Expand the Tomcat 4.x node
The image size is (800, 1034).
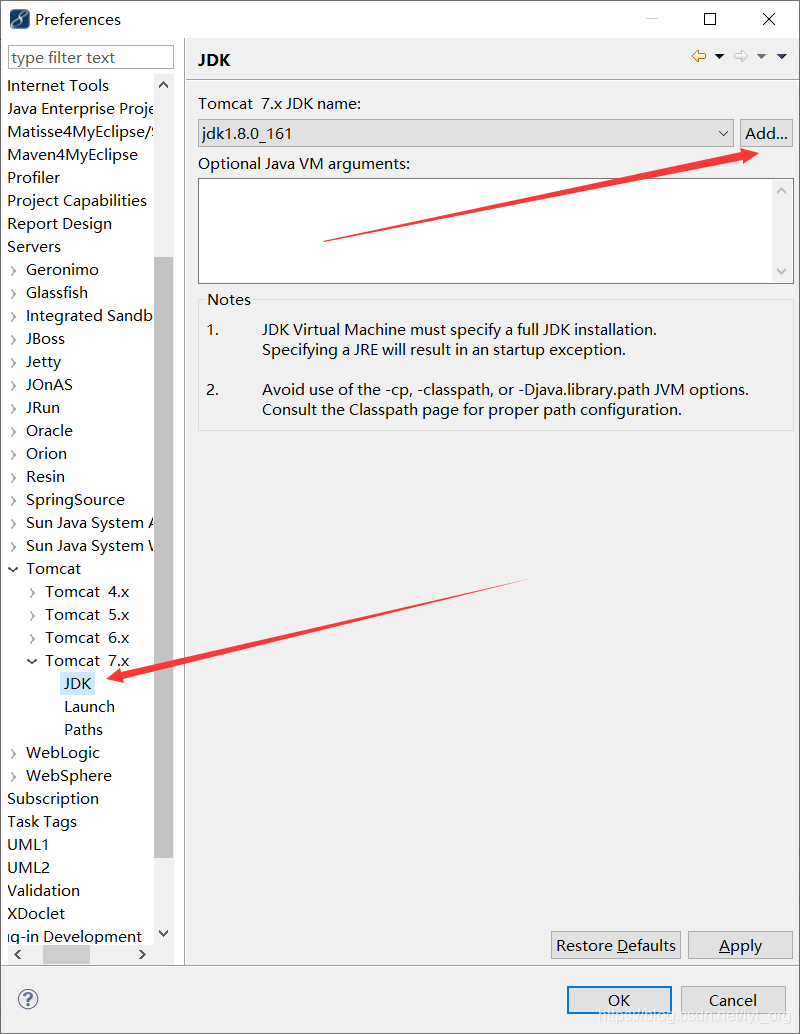point(32,593)
